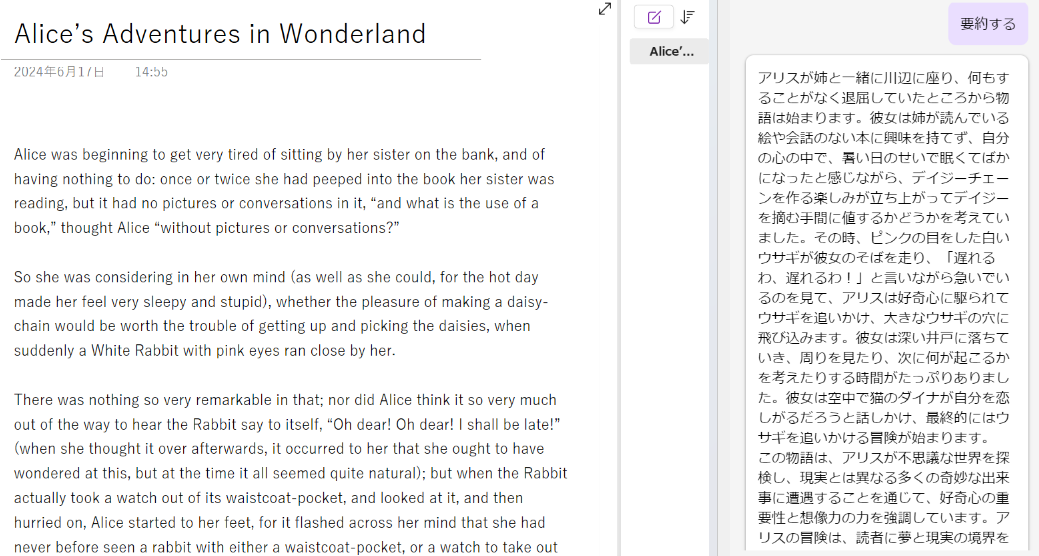Expand the note page to full view
This screenshot has height=556, width=1039.
coord(604,9)
